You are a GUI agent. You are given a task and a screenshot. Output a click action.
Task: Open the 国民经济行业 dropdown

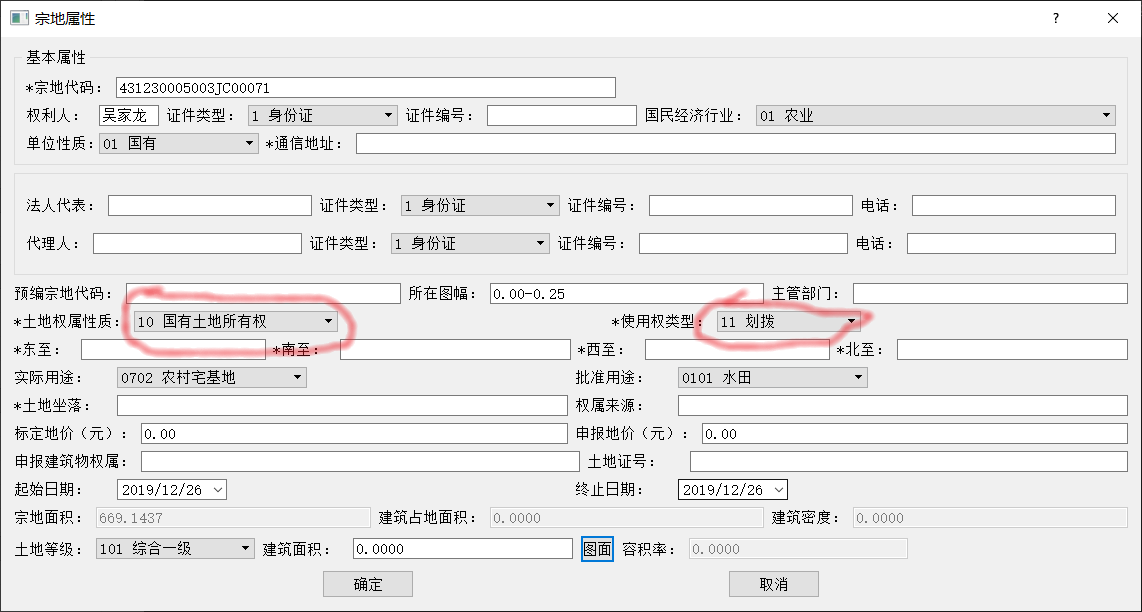tap(935, 115)
